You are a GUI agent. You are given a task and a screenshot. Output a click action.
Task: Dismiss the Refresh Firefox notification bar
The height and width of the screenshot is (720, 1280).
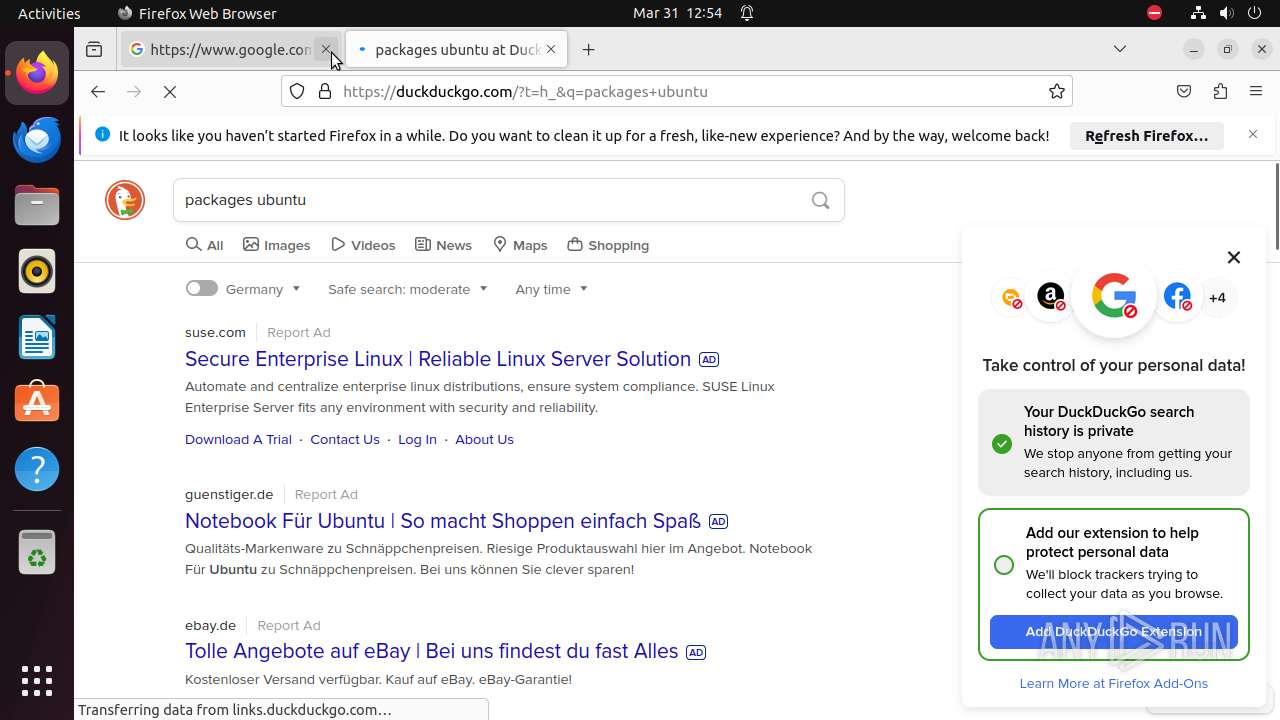(1253, 134)
